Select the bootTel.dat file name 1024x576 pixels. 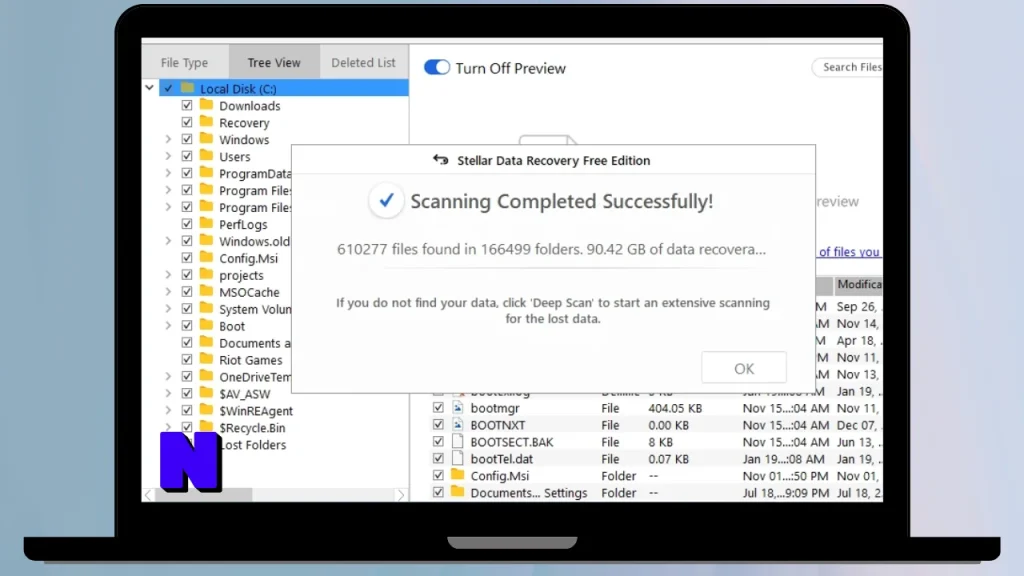tap(502, 459)
